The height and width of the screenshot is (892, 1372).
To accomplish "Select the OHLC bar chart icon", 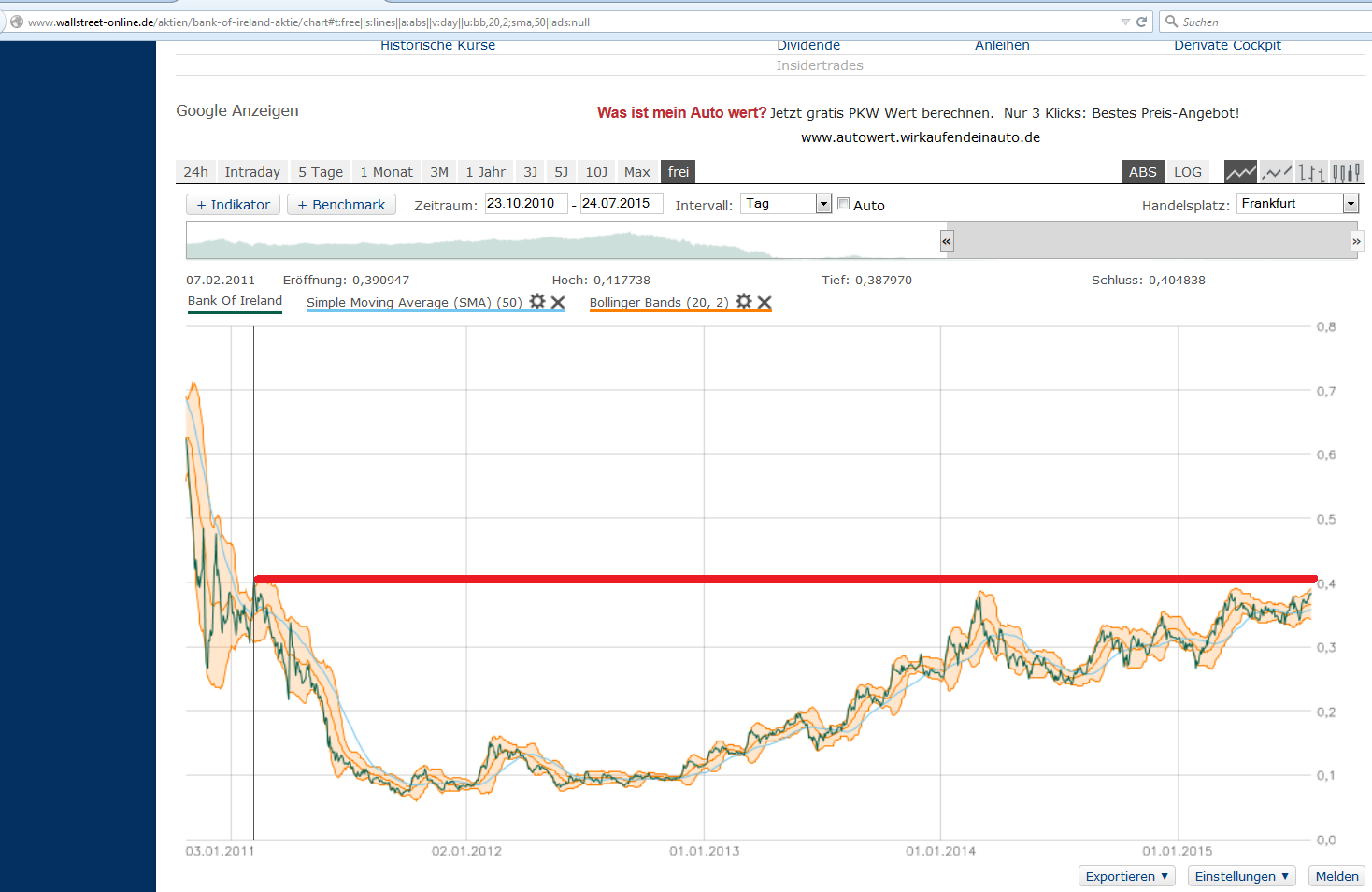I will click(1311, 172).
